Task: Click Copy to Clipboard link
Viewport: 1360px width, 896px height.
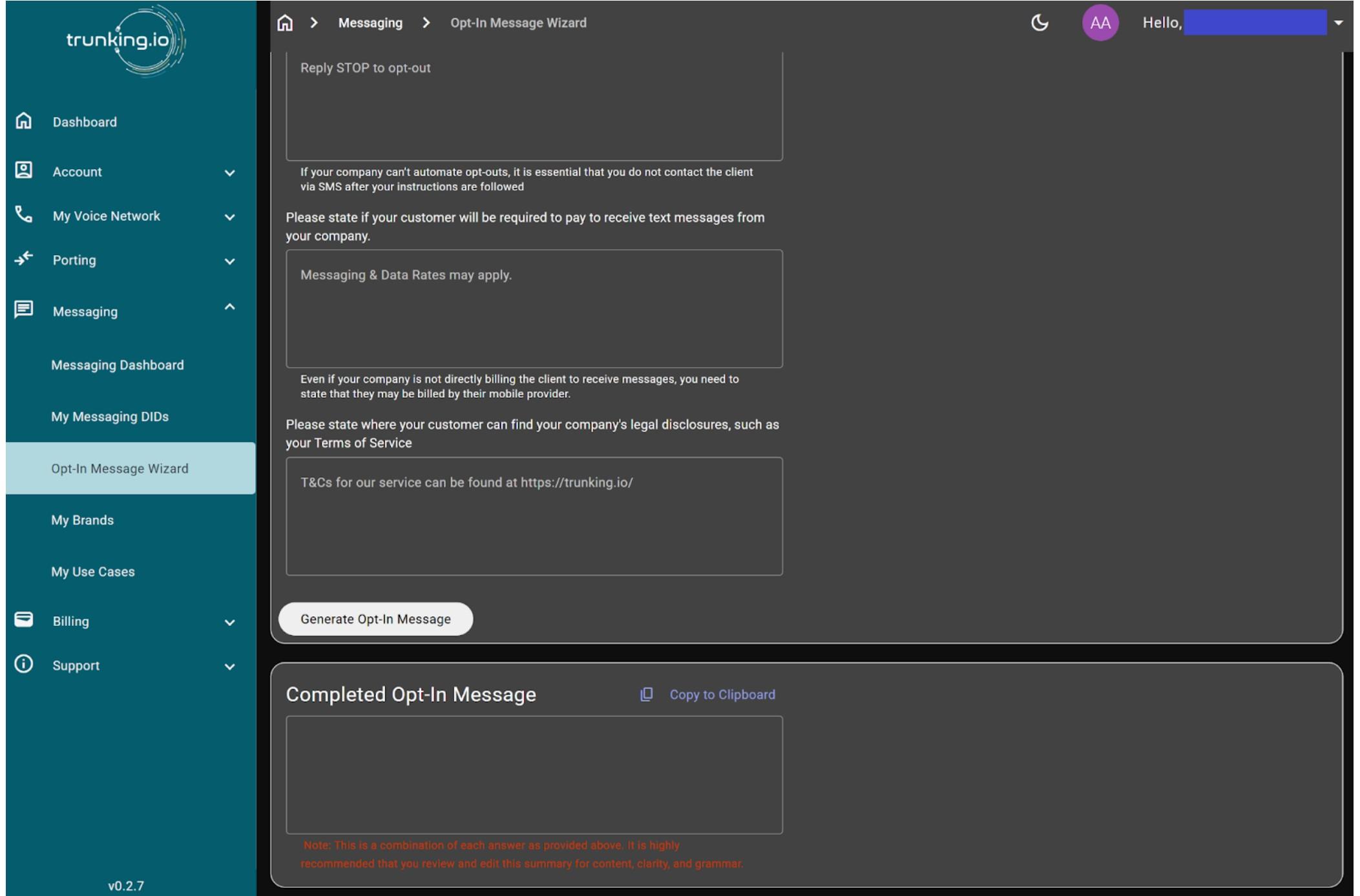Action: coord(722,695)
